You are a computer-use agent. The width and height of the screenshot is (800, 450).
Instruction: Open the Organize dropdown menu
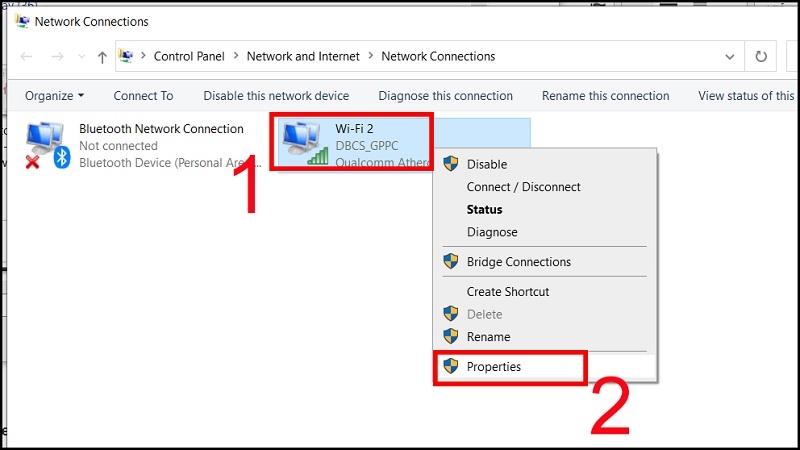(54, 96)
